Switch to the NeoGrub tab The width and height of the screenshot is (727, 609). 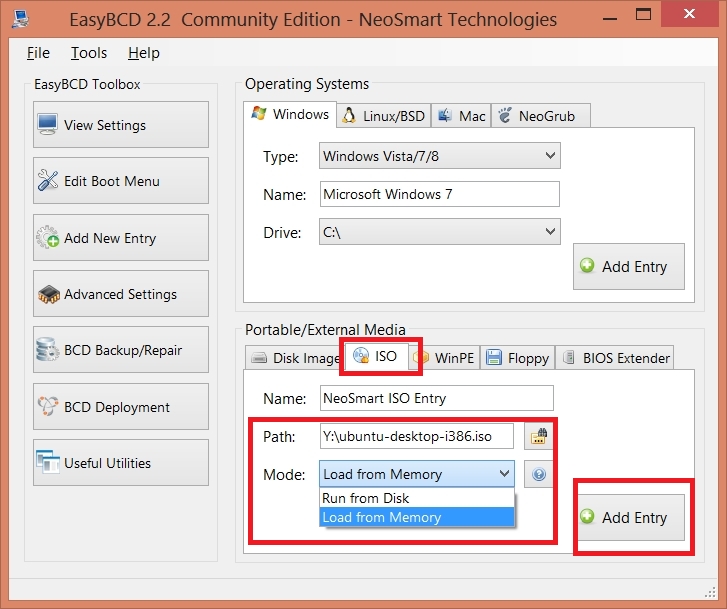pyautogui.click(x=541, y=115)
